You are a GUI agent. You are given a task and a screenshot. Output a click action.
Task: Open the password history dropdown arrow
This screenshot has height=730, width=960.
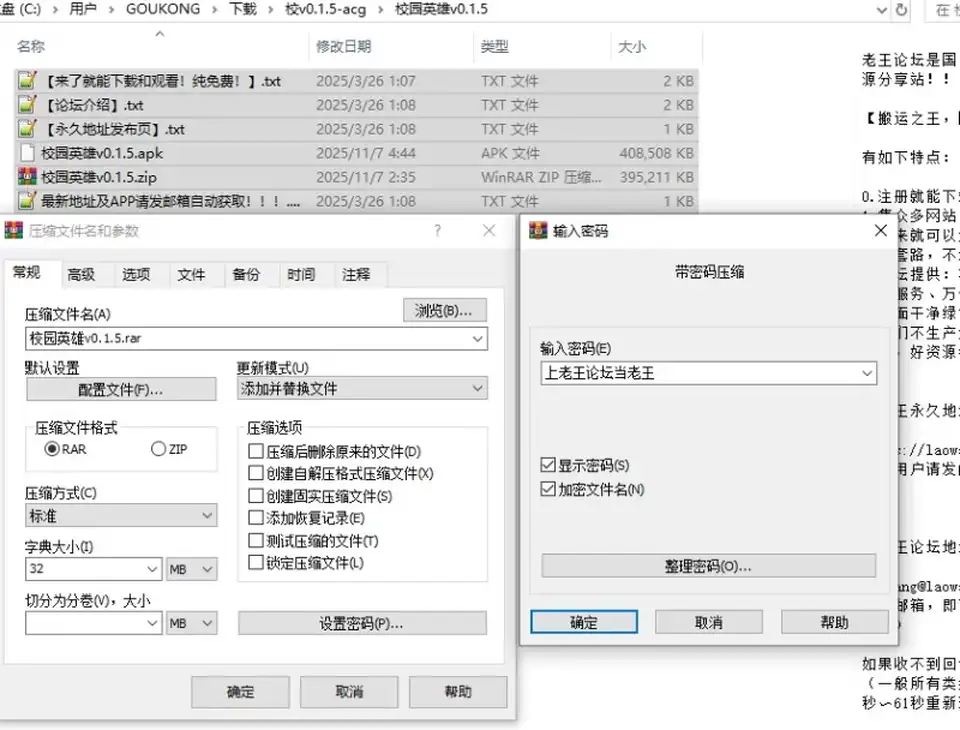[x=867, y=373]
